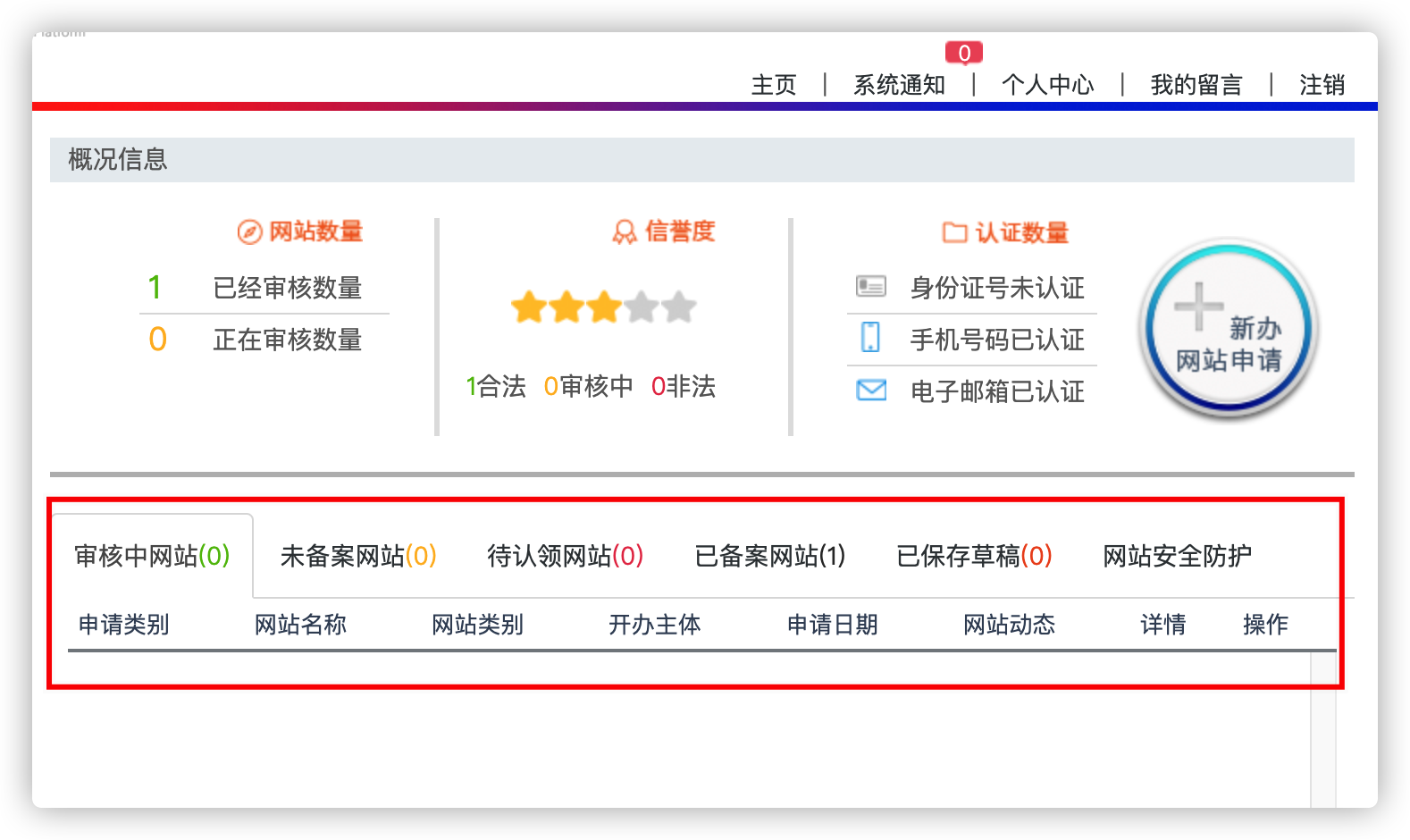Click the 1合法 count
This screenshot has height=840, width=1410.
[496, 386]
